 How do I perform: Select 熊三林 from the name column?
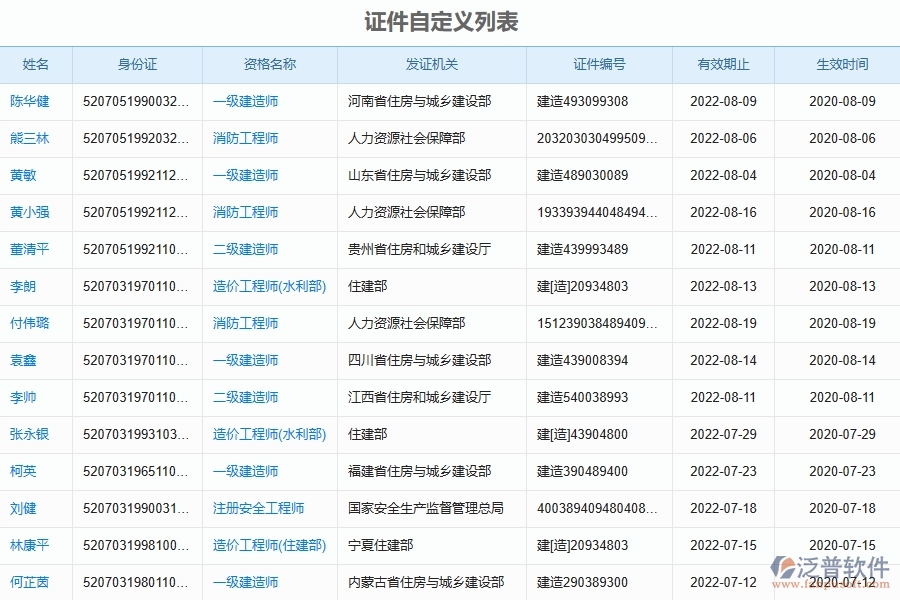32,138
